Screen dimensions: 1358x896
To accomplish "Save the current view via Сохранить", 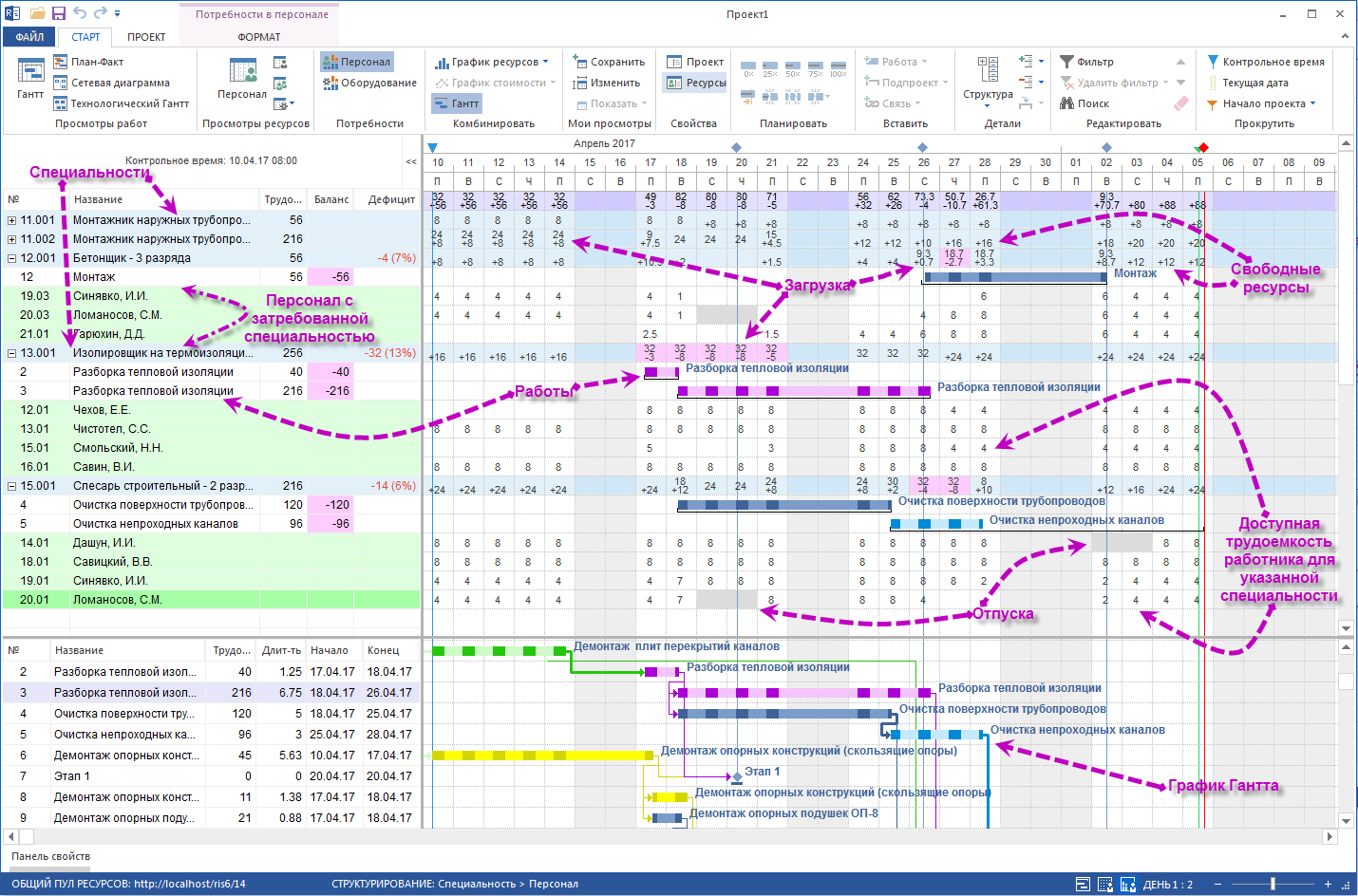I will [x=609, y=62].
